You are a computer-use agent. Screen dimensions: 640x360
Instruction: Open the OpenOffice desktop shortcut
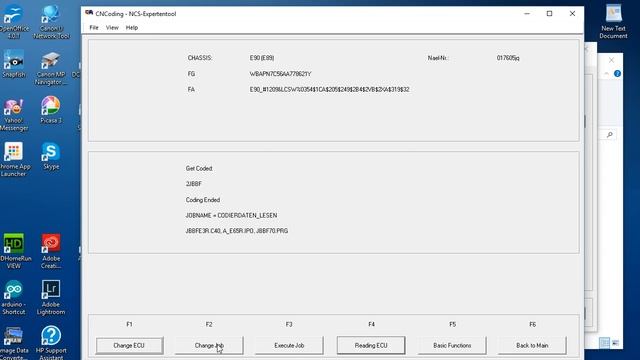coord(13,22)
